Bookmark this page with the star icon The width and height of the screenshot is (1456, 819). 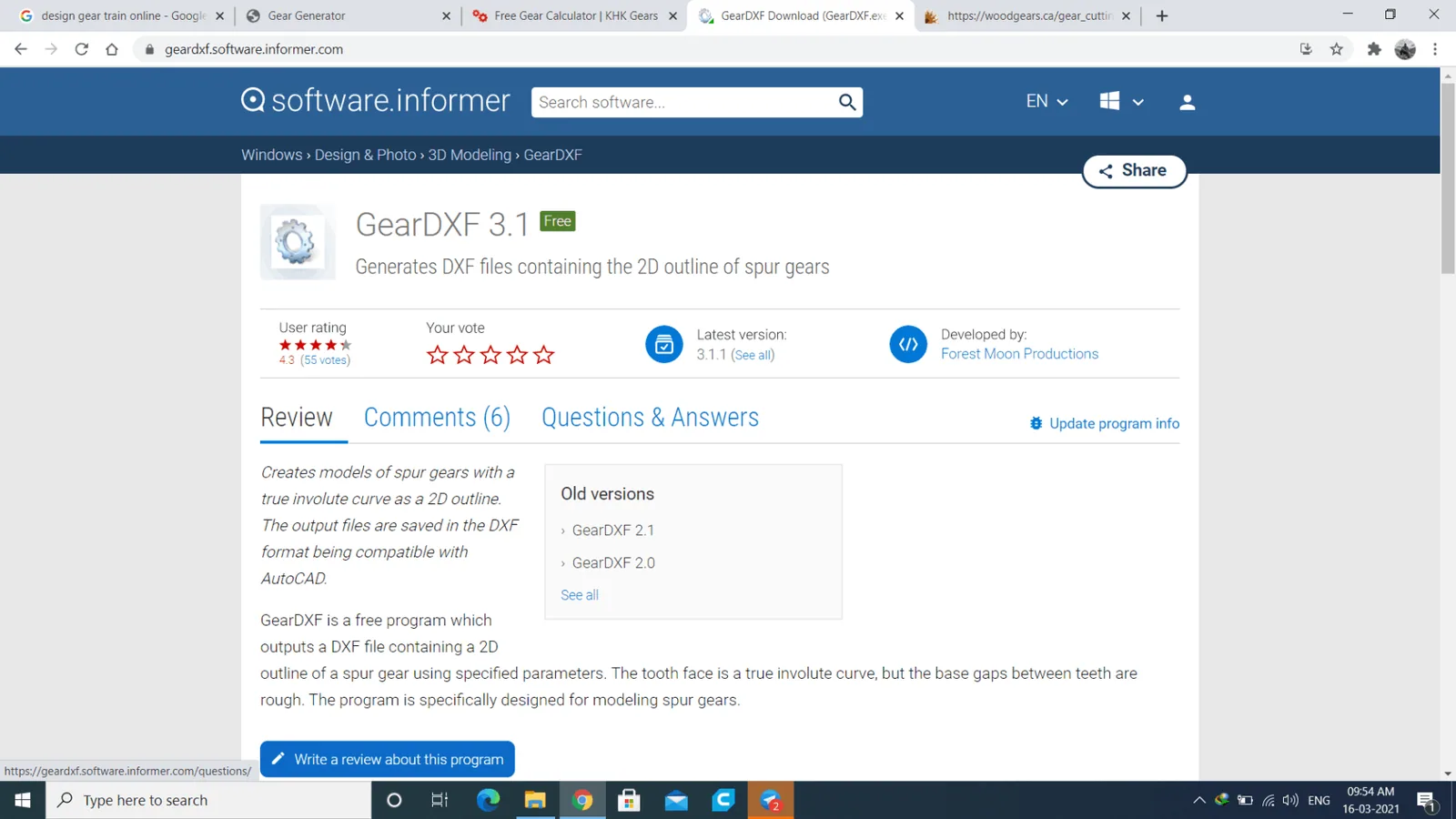click(x=1336, y=49)
